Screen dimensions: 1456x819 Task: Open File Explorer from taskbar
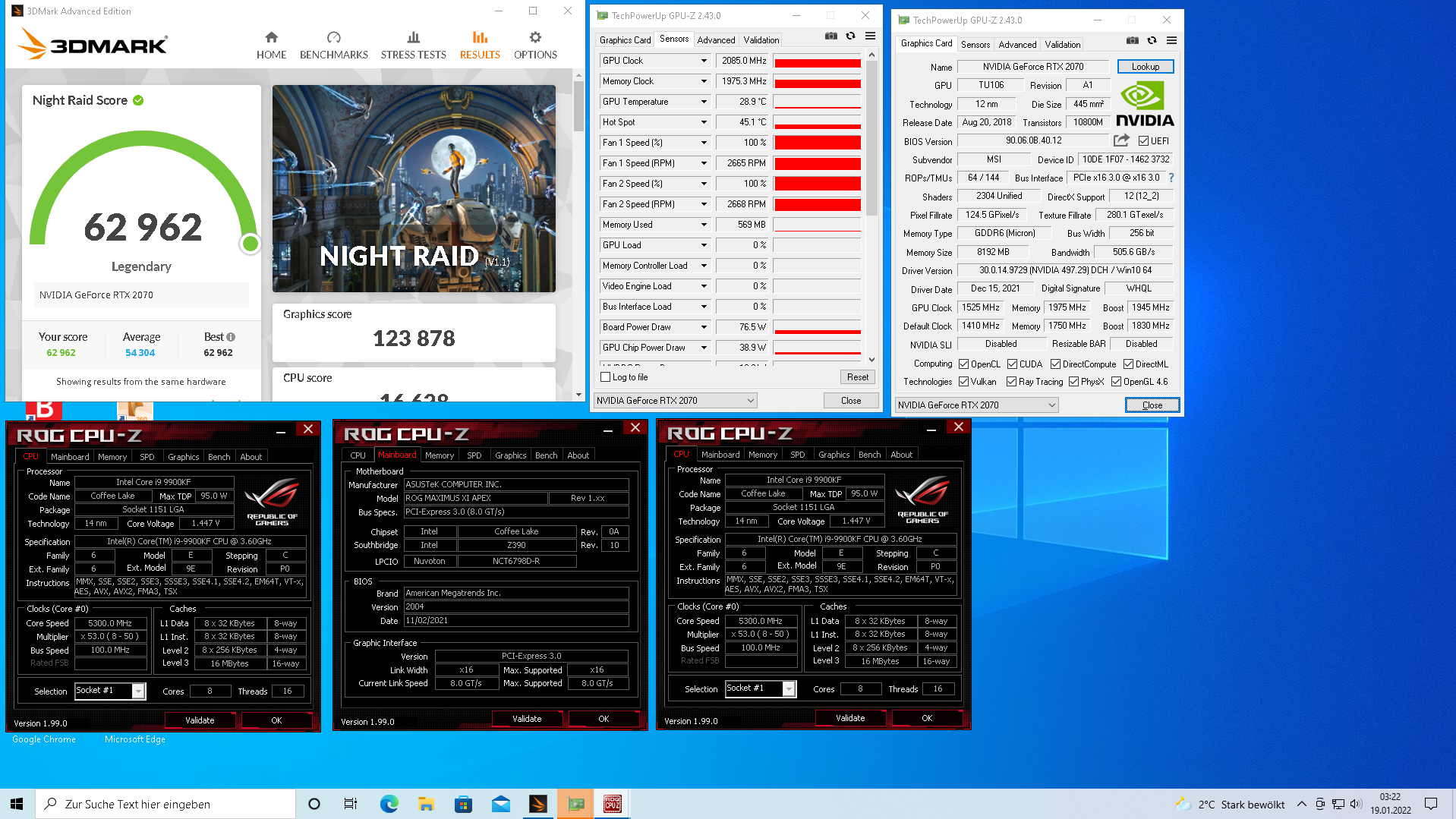tap(426, 804)
